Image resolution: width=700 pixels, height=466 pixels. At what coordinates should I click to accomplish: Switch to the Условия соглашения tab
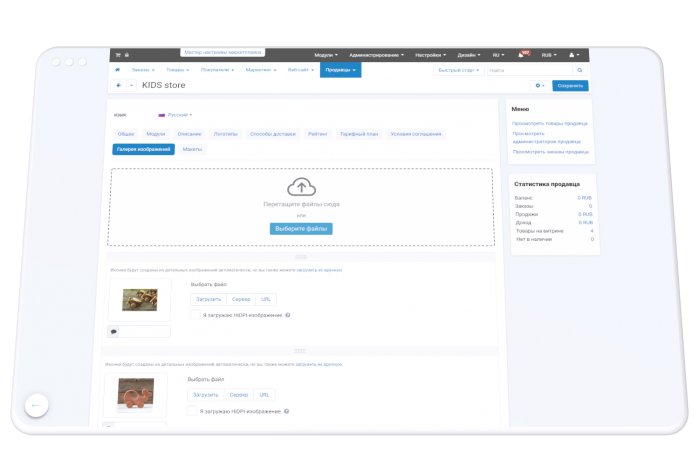coord(416,134)
